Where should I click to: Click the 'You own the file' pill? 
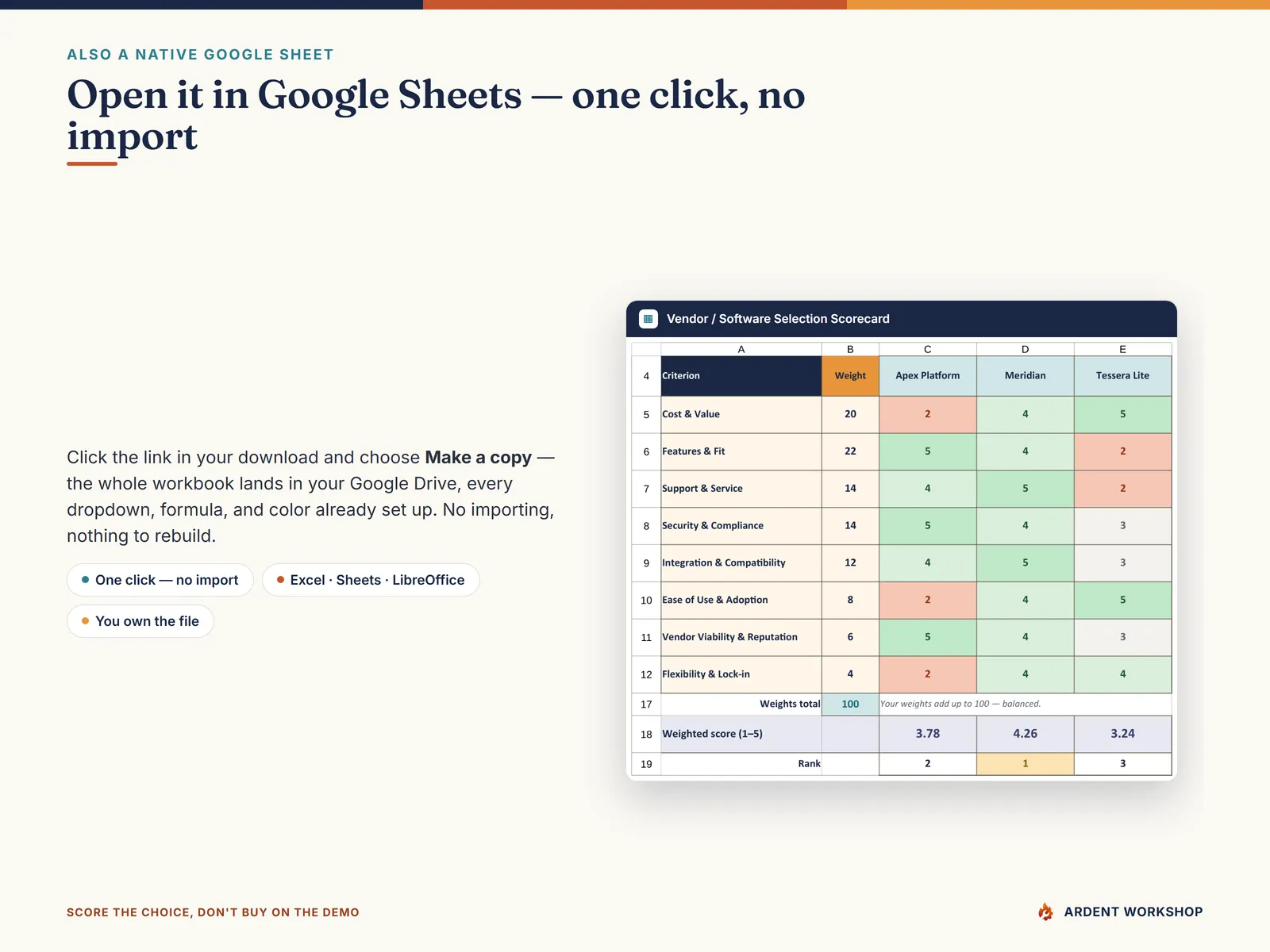click(140, 621)
